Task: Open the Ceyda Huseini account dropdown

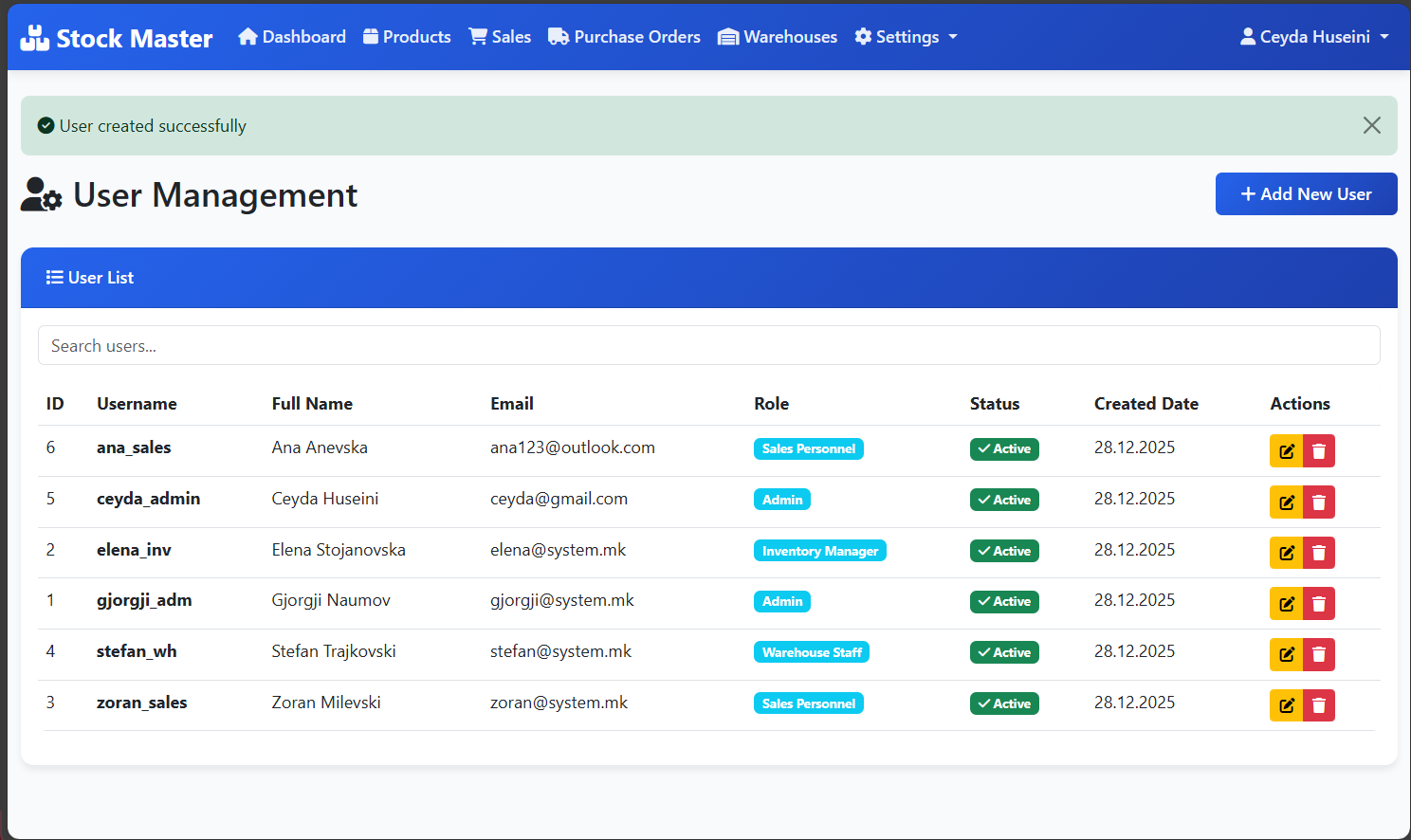Action: click(1314, 37)
